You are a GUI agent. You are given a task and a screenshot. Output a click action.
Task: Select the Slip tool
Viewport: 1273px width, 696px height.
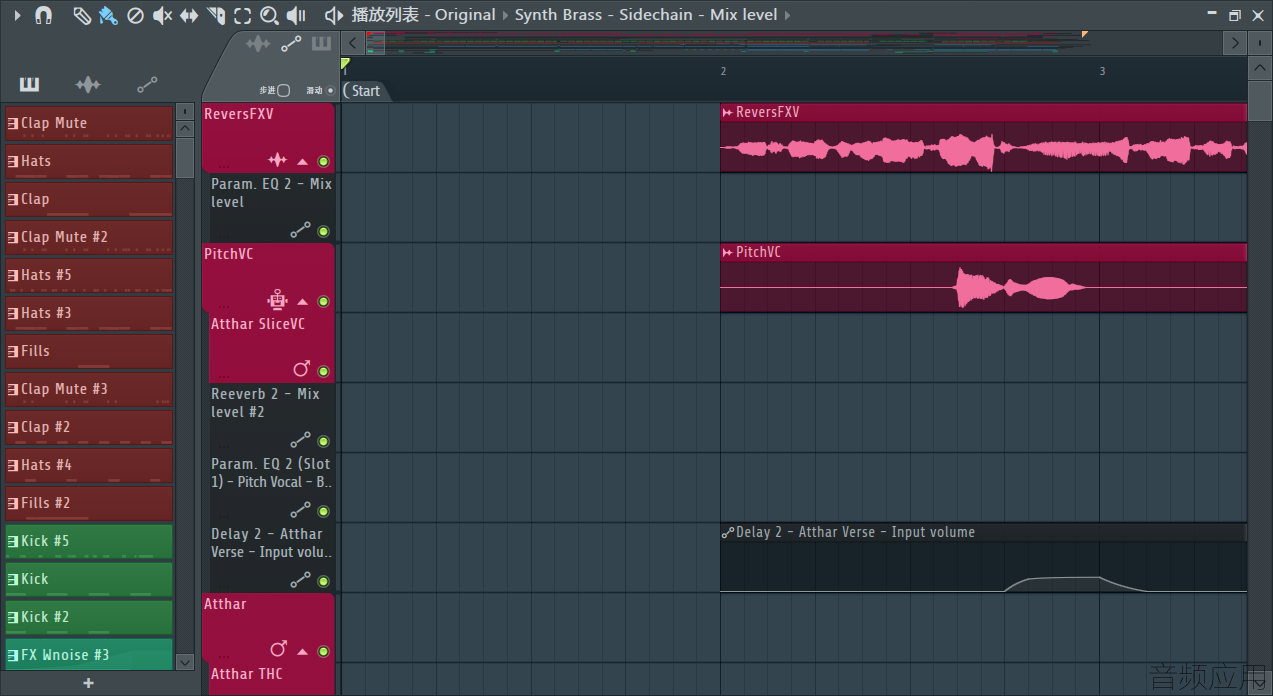tap(188, 15)
